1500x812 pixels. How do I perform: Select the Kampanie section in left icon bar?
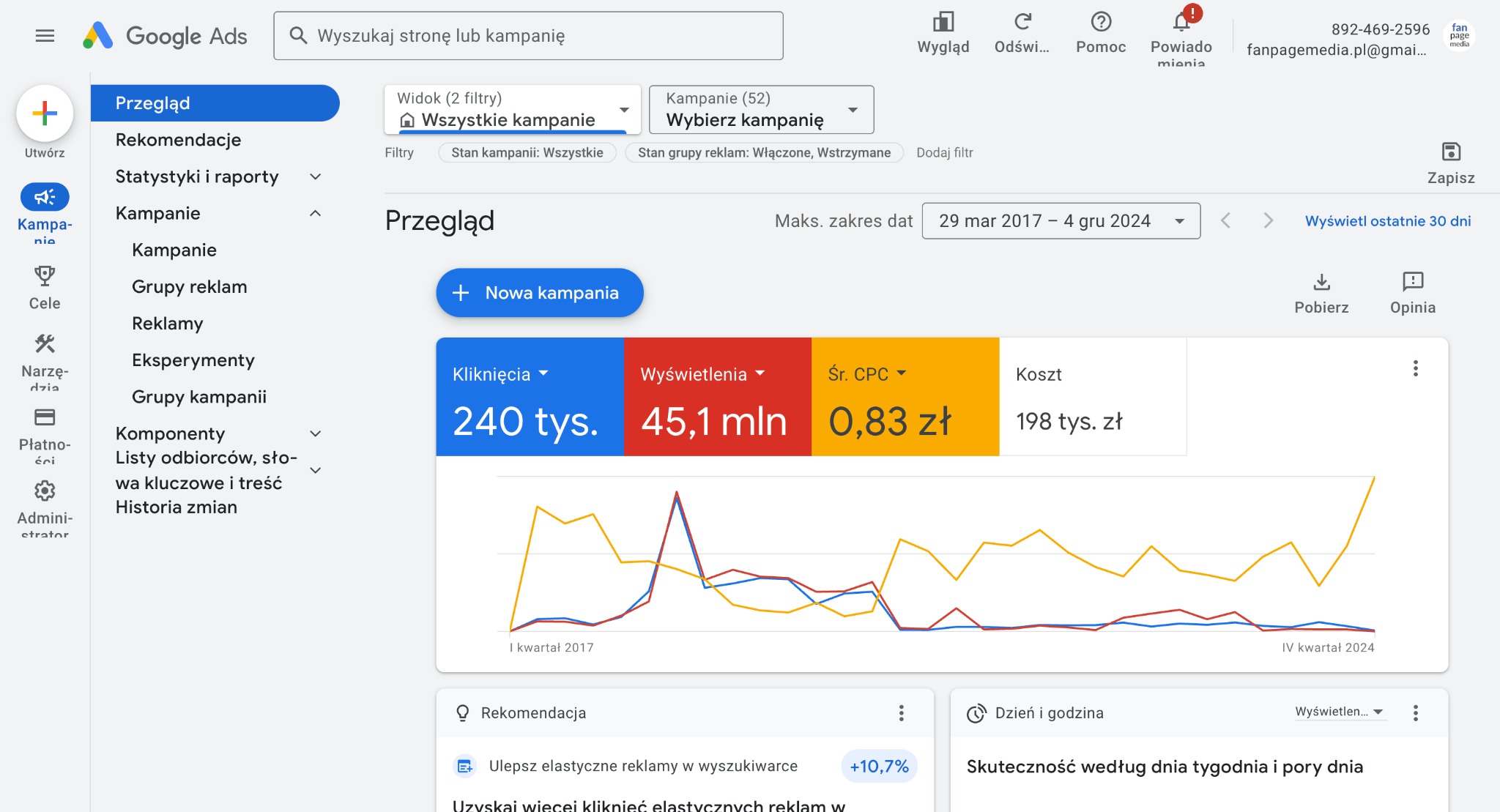(x=45, y=198)
